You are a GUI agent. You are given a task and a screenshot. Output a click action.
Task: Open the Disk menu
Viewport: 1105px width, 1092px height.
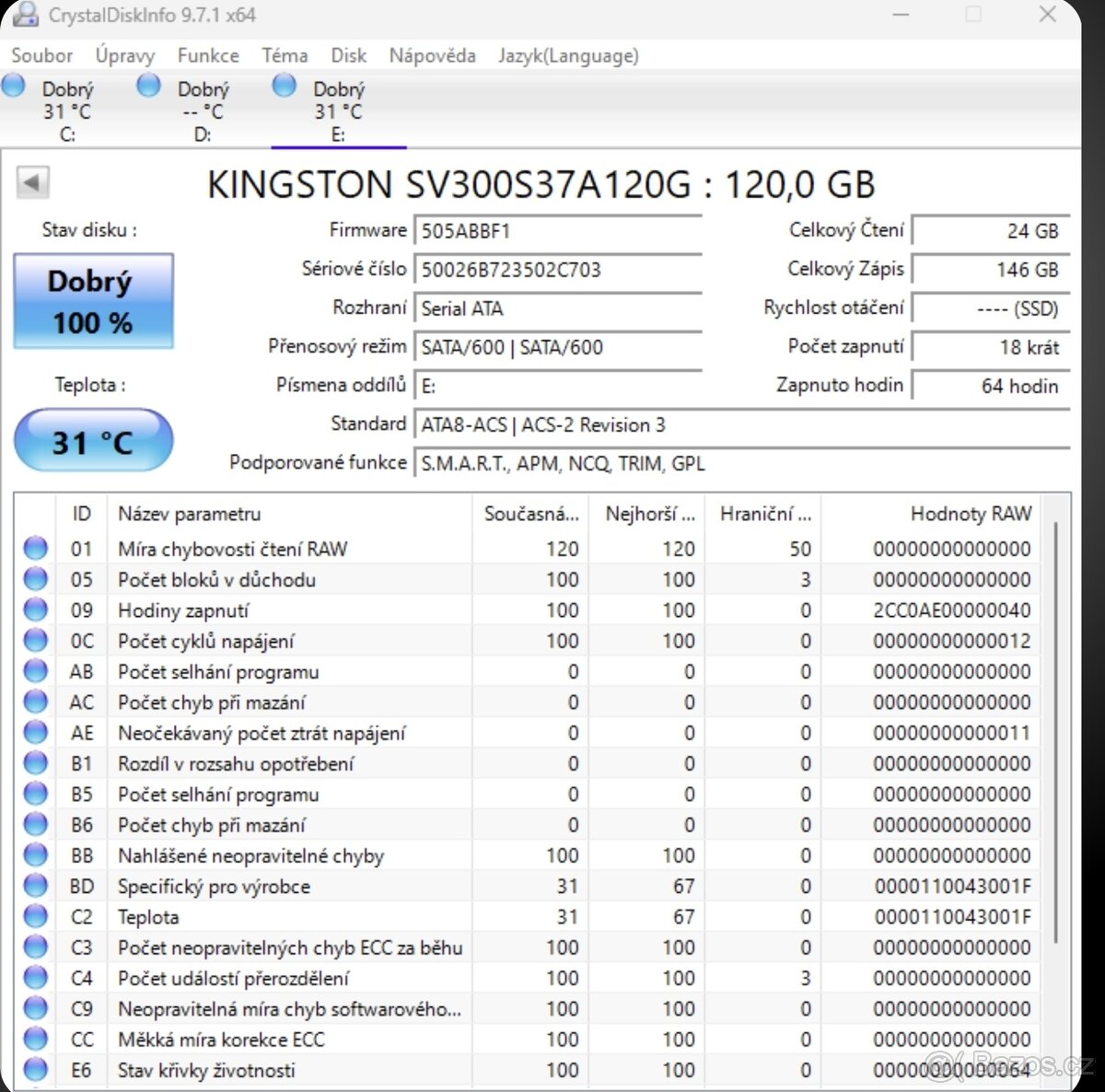pos(349,55)
